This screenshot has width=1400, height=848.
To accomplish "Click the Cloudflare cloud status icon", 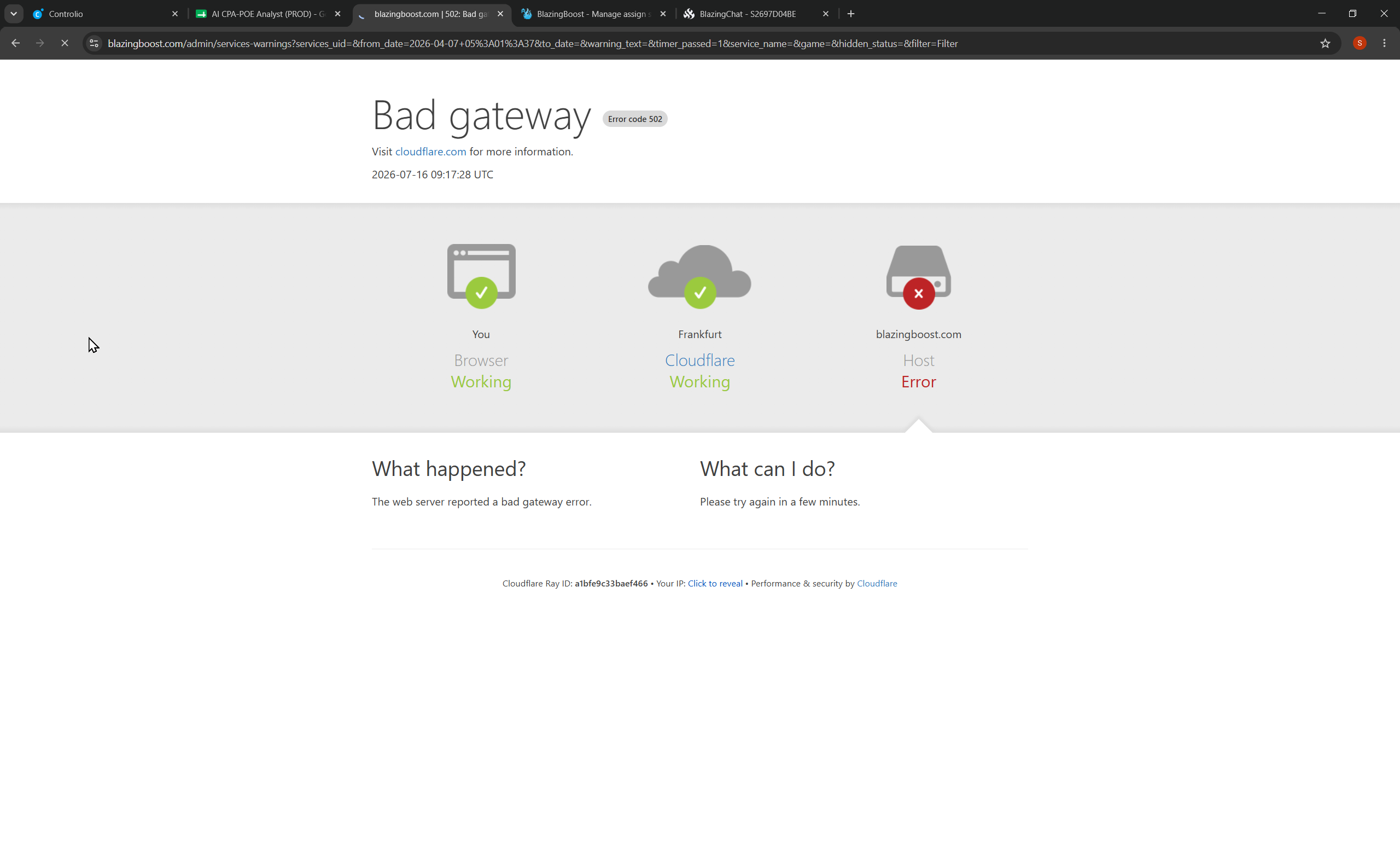I will (x=700, y=276).
